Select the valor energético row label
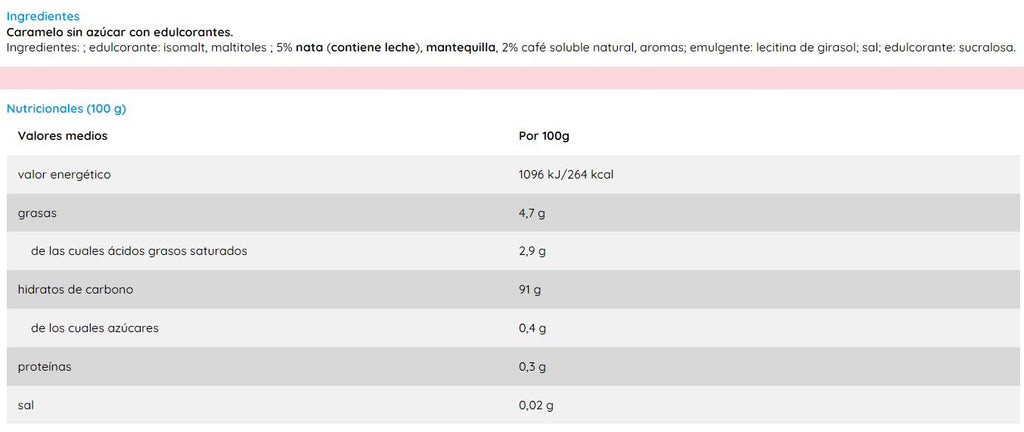Viewport: 1024px width, 432px height. coord(64,175)
